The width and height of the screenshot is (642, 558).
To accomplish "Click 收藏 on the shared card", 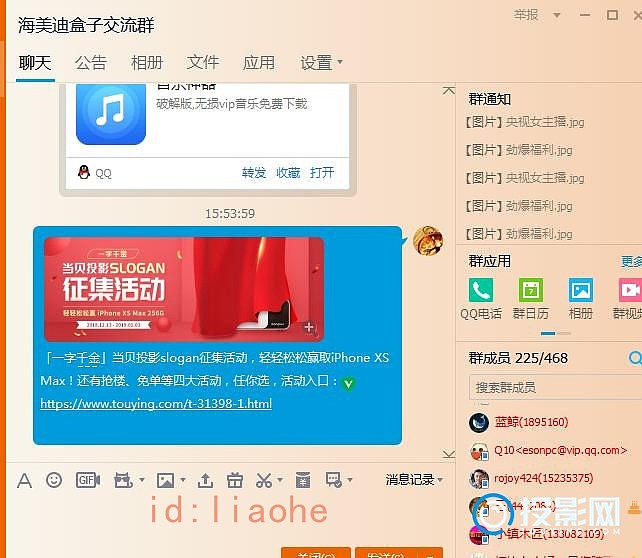I will pos(288,172).
